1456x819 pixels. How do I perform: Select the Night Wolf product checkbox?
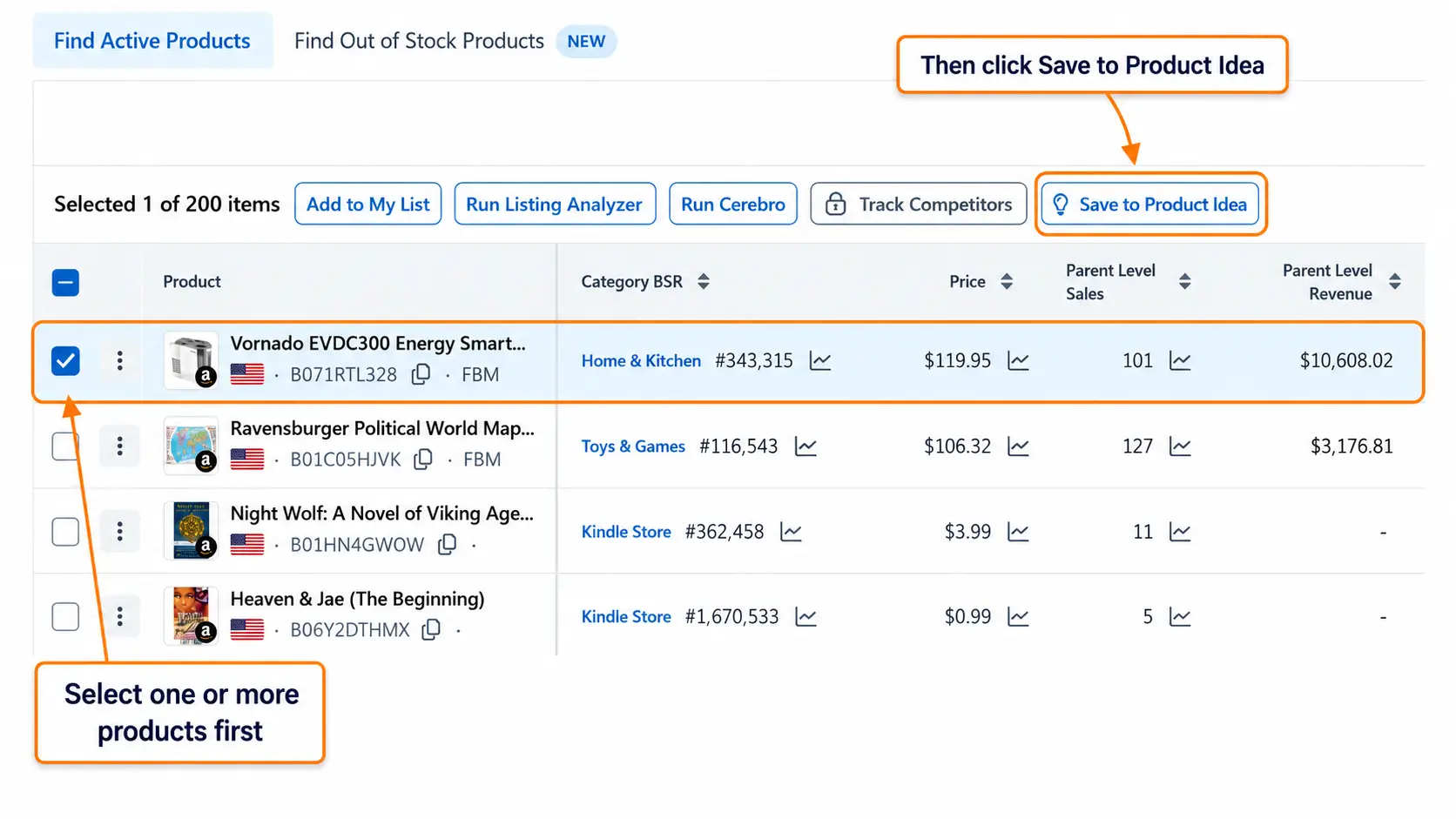pyautogui.click(x=65, y=531)
